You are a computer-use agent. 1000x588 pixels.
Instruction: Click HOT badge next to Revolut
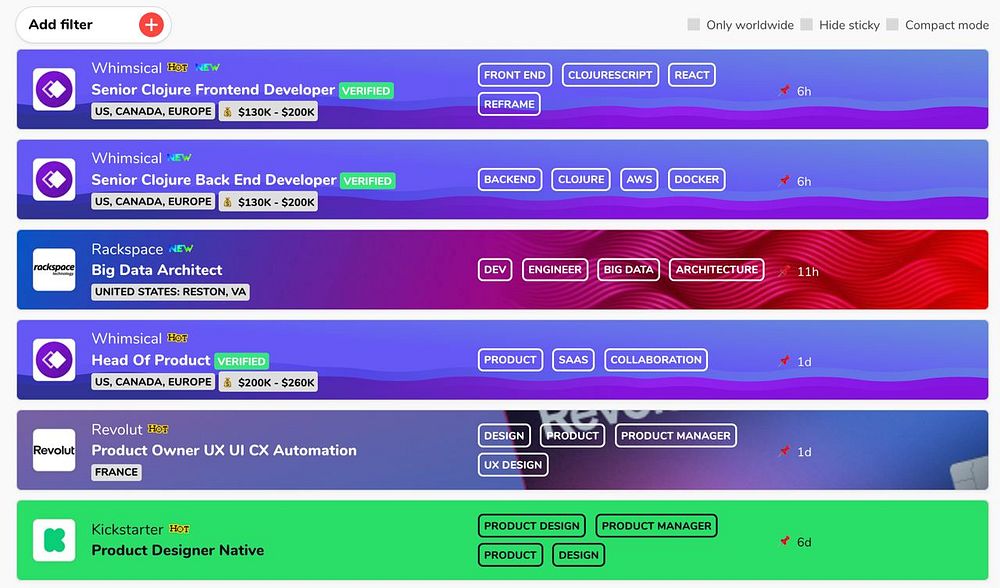158,429
